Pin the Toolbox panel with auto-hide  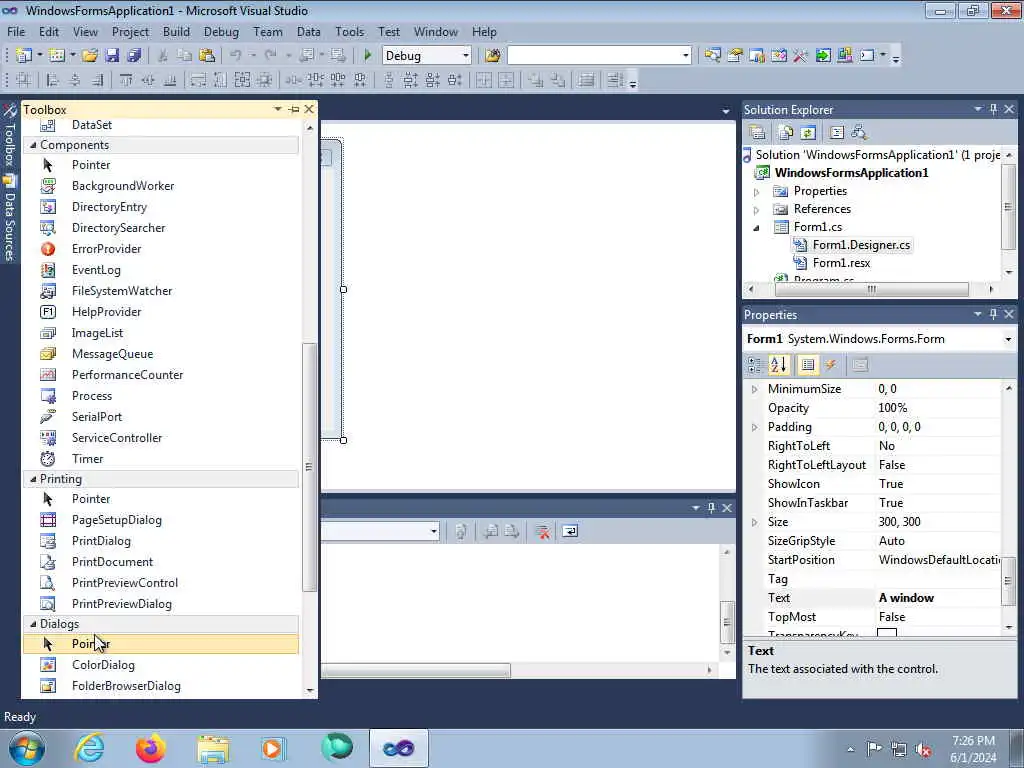tap(294, 109)
